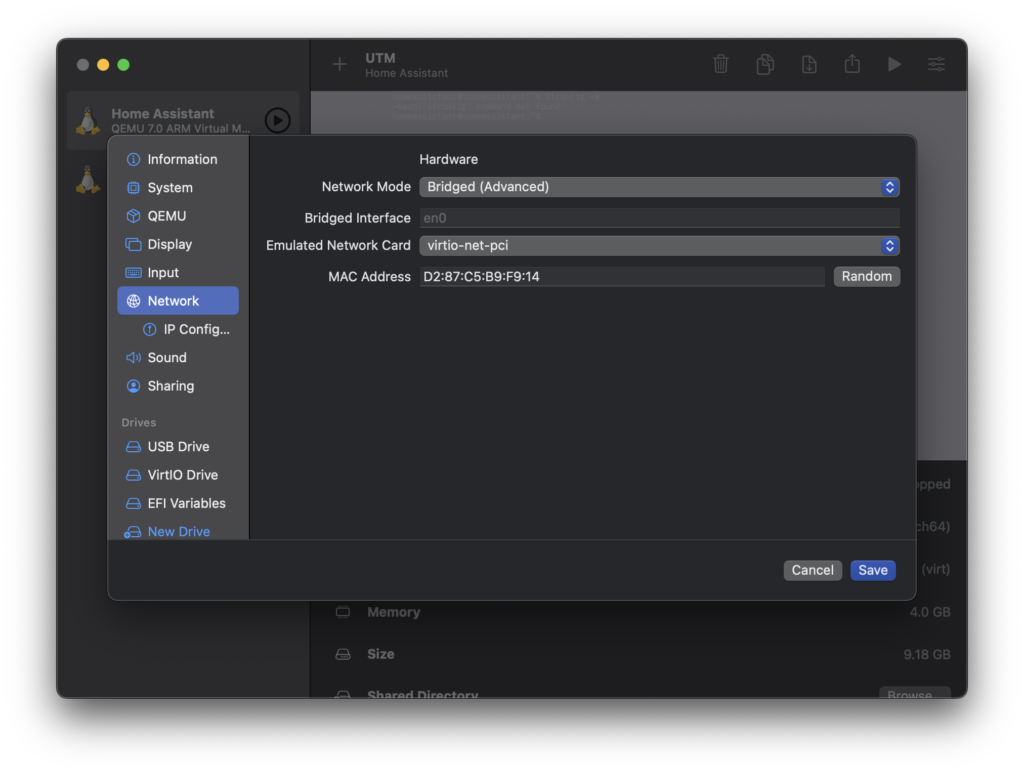The height and width of the screenshot is (773, 1024).
Task: Open the Network Mode dropdown
Action: [659, 187]
